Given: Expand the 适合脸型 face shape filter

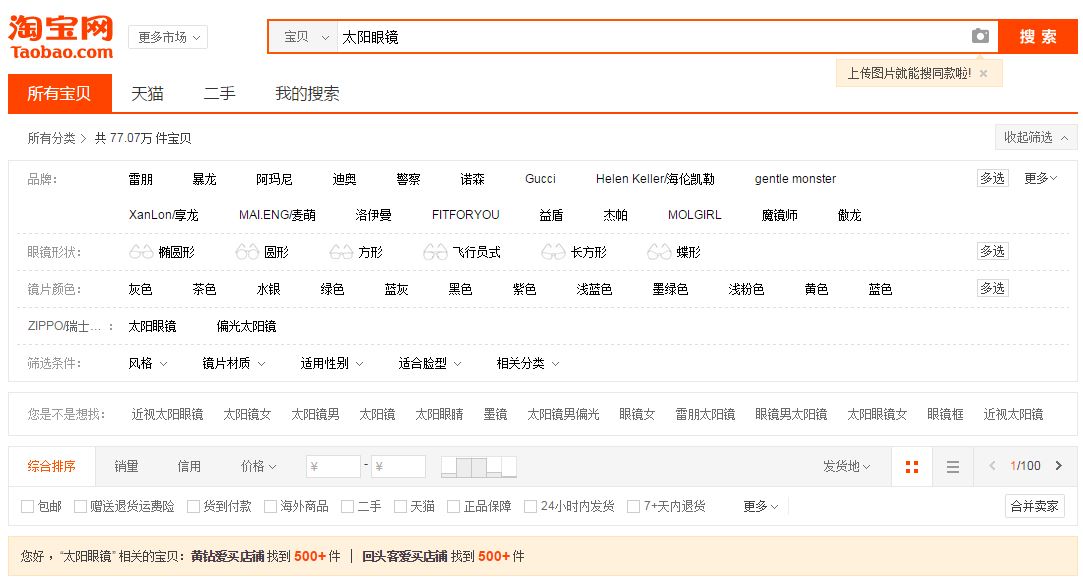Looking at the screenshot, I should click(430, 363).
